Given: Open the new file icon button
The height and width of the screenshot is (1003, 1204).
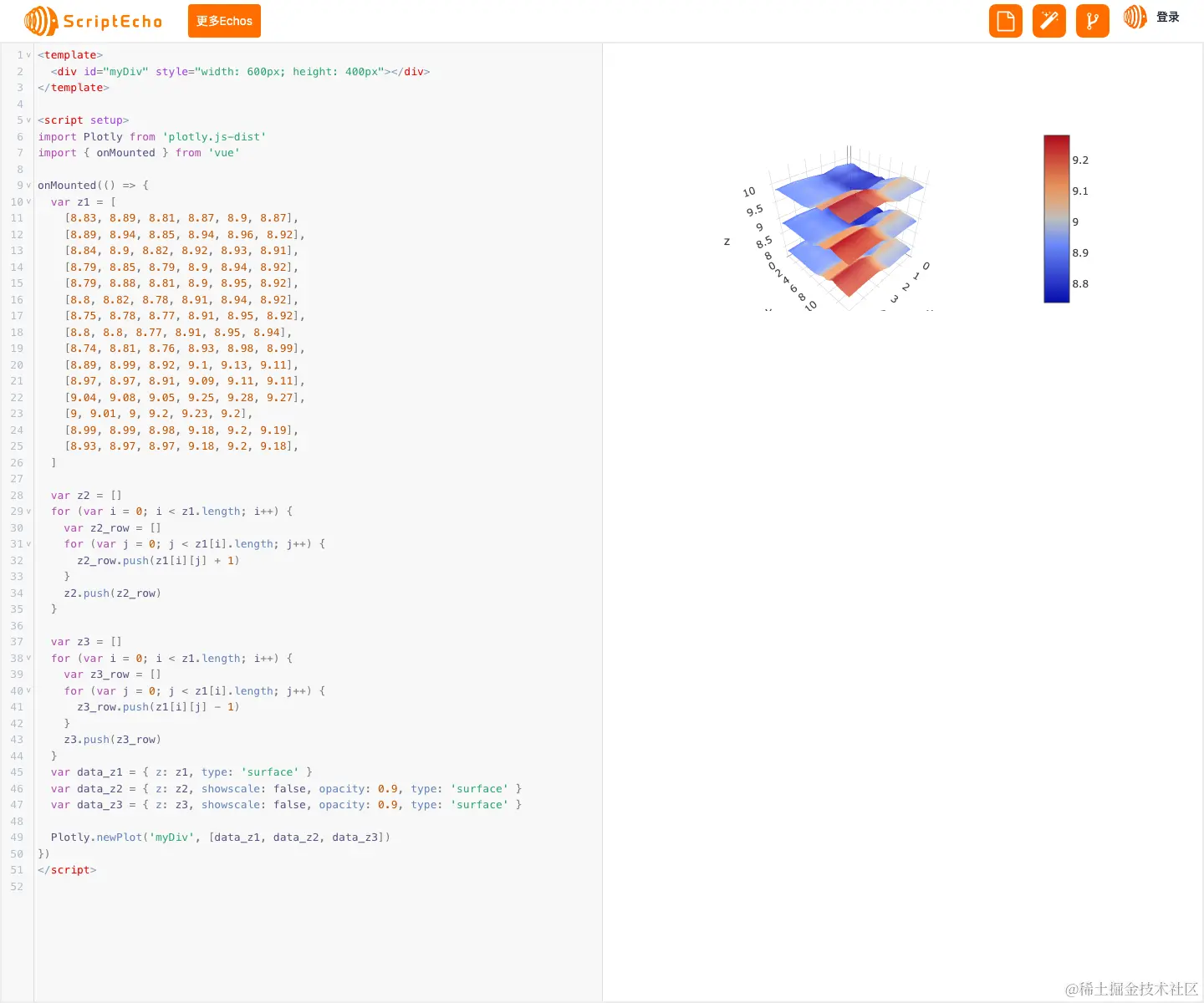Looking at the screenshot, I should click(1006, 21).
